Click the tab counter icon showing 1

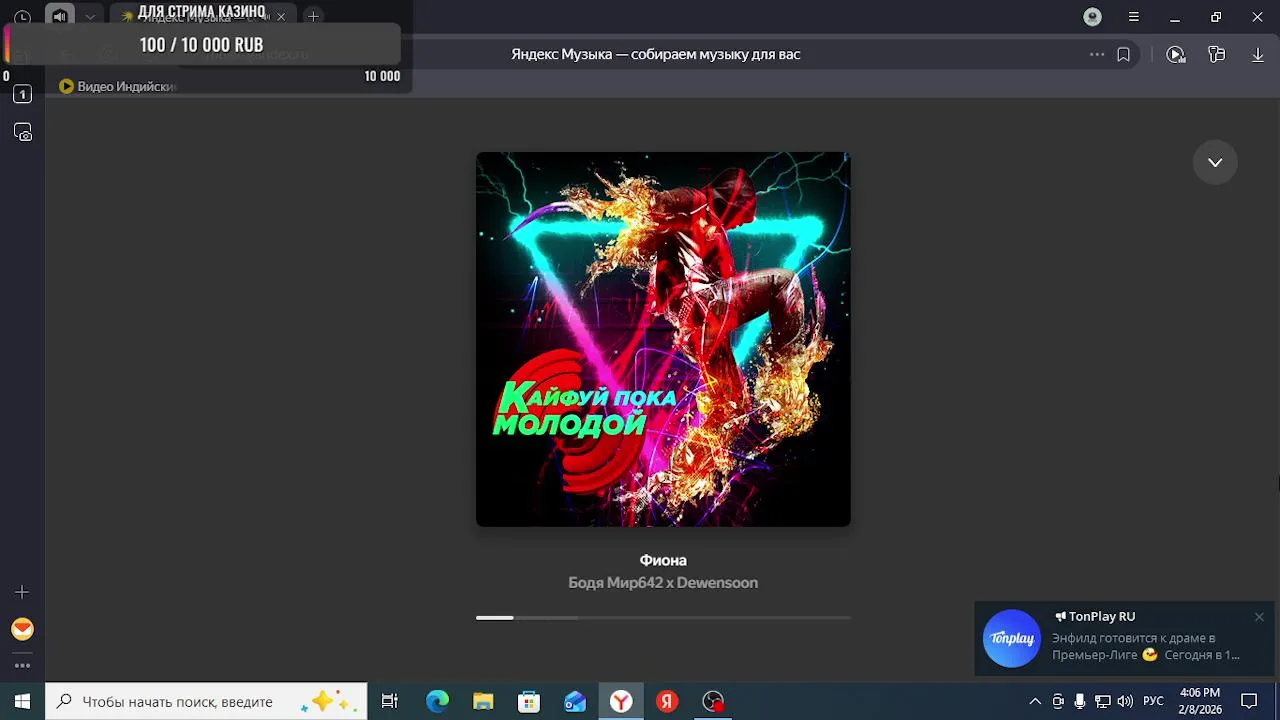coord(22,94)
